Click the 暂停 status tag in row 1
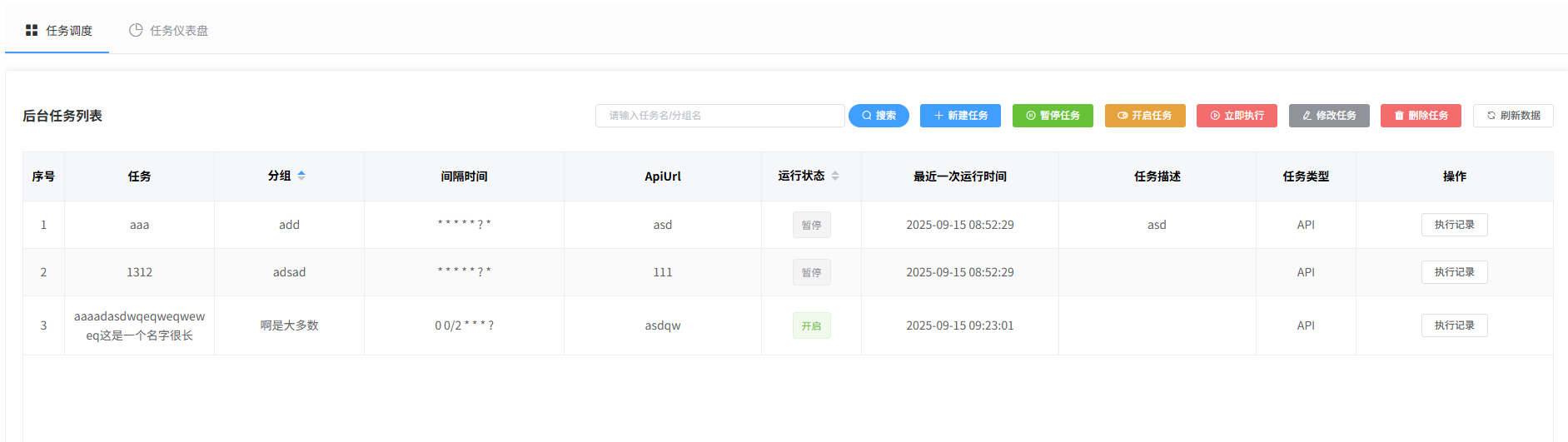Viewport: 1568px width, 442px height. (x=811, y=225)
